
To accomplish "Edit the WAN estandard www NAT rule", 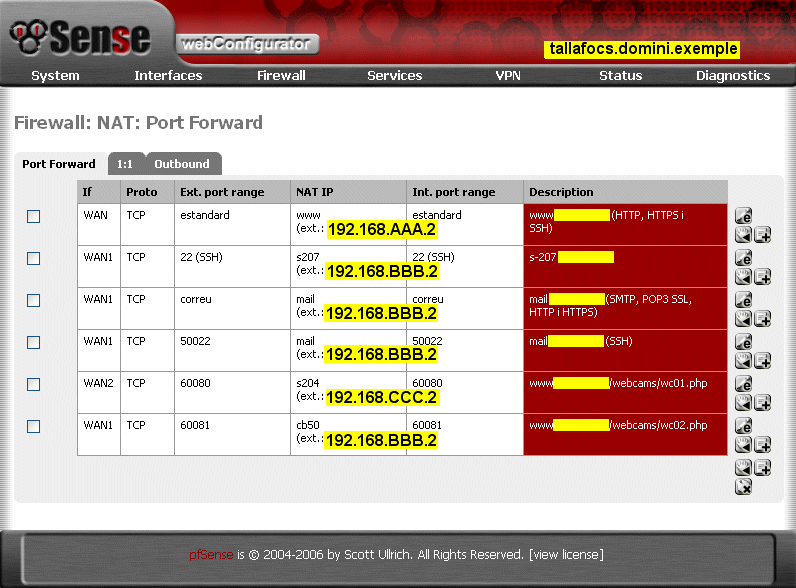I will (x=743, y=216).
